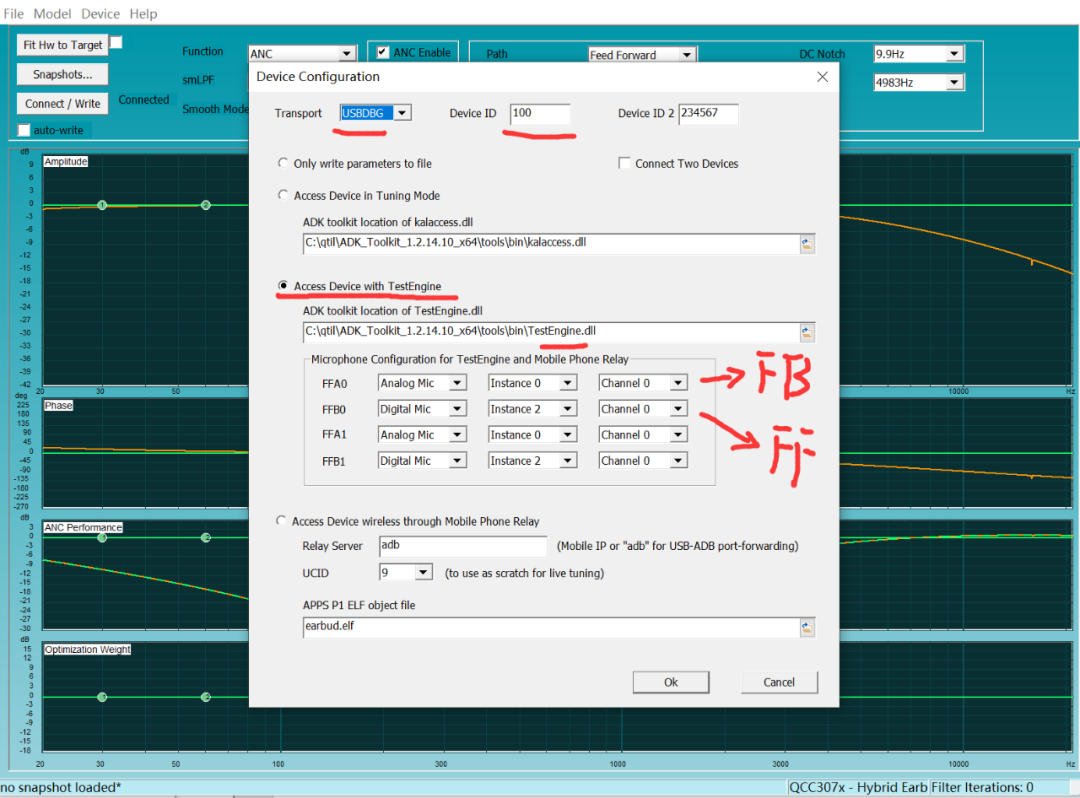Select Access Device wireless through Mobile Phone Relay
Image resolution: width=1080 pixels, height=798 pixels.
point(281,521)
